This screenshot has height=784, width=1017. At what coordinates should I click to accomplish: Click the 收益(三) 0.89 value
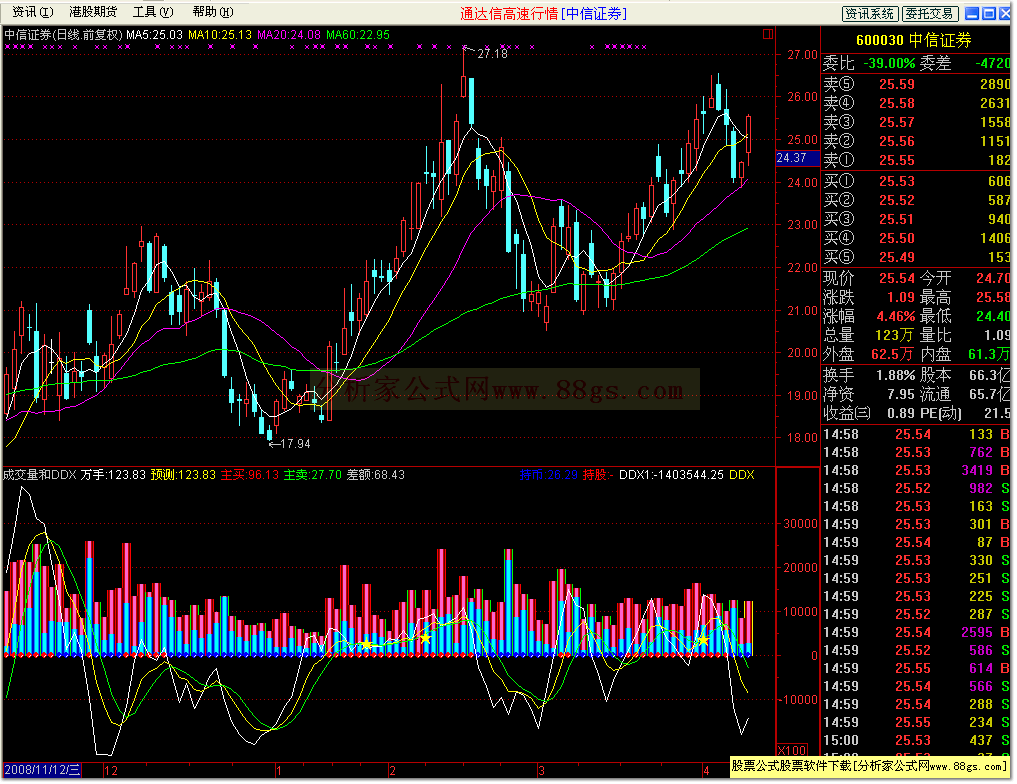coord(901,413)
